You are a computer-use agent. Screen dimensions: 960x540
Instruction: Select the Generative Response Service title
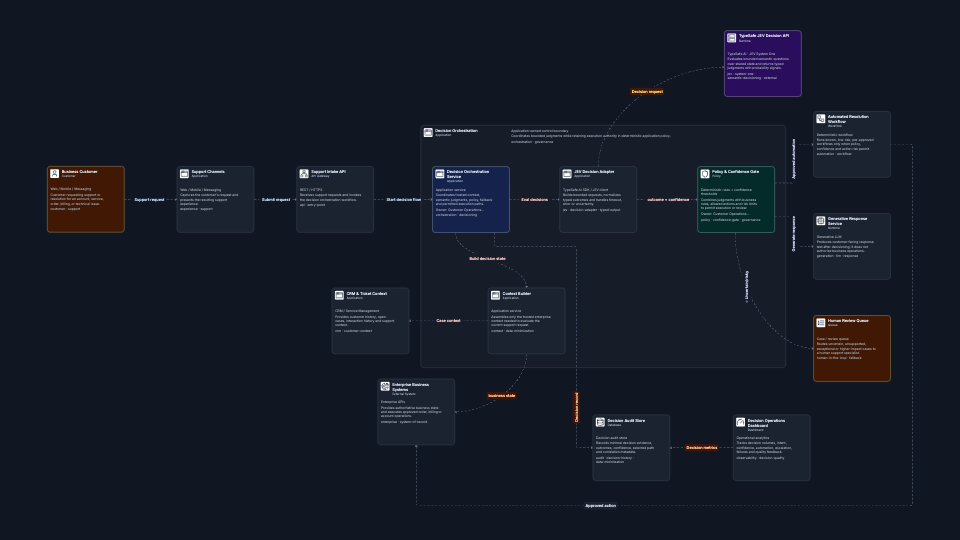click(847, 221)
